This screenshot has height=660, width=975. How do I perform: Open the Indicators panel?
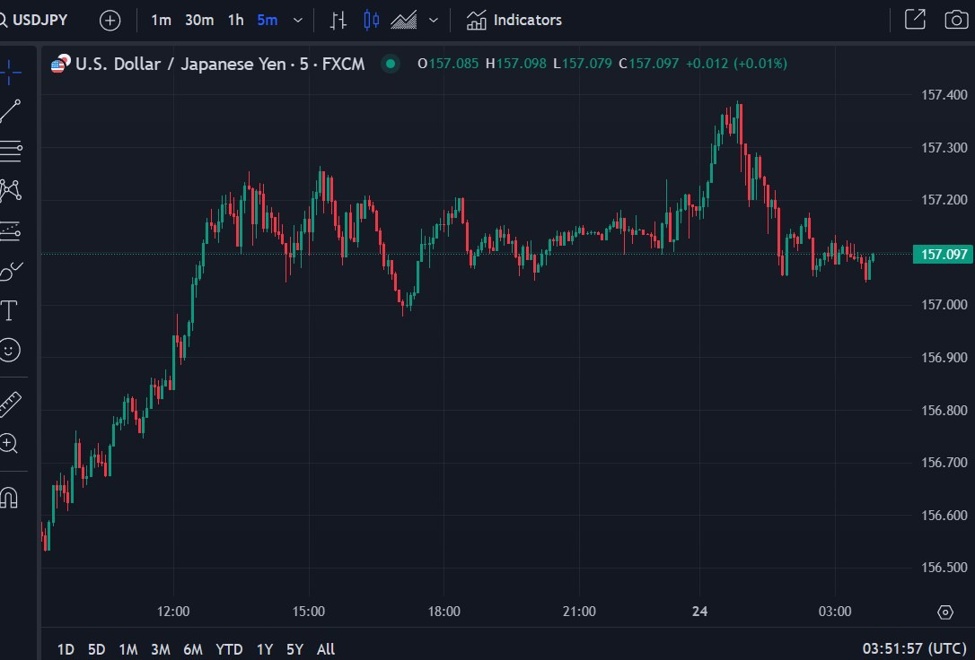pos(514,20)
